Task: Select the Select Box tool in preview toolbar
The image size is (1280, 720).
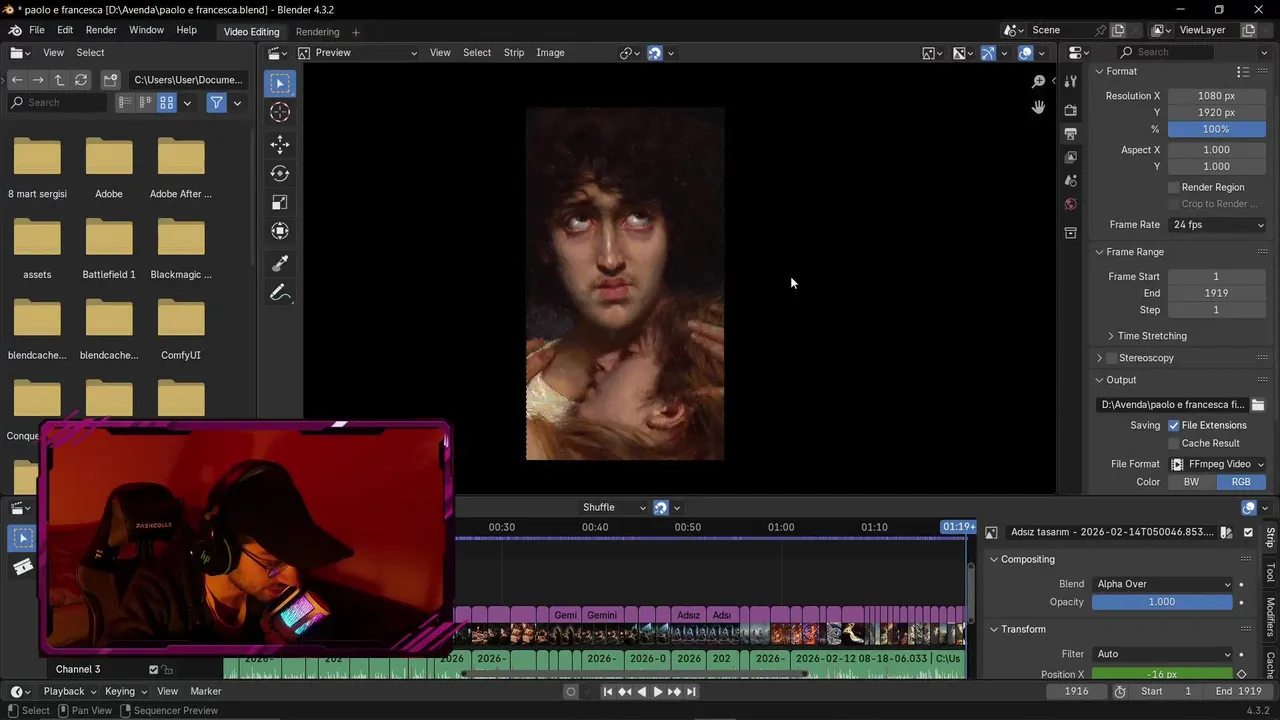Action: pos(280,84)
